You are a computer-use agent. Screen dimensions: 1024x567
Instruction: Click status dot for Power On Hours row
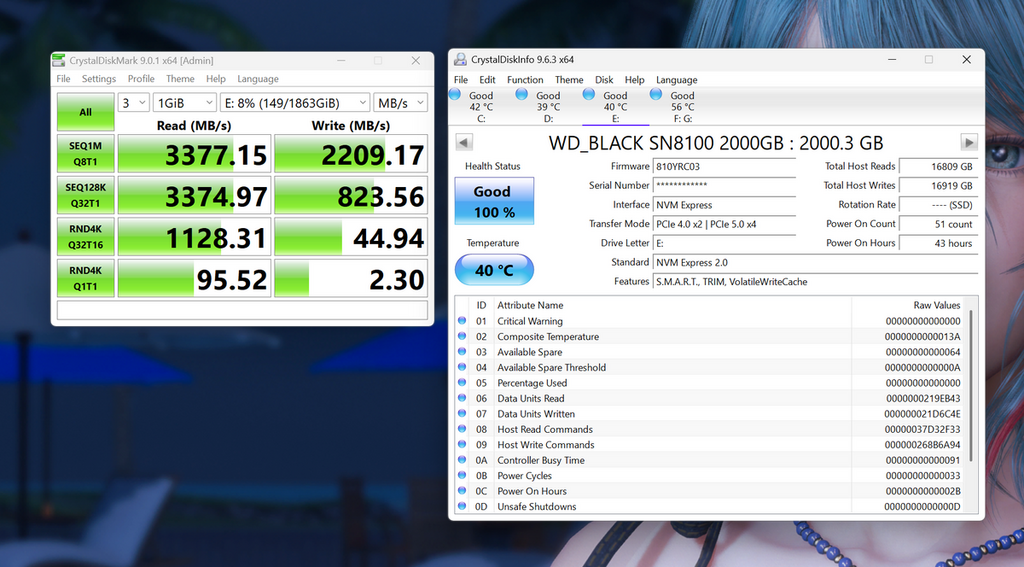click(462, 491)
